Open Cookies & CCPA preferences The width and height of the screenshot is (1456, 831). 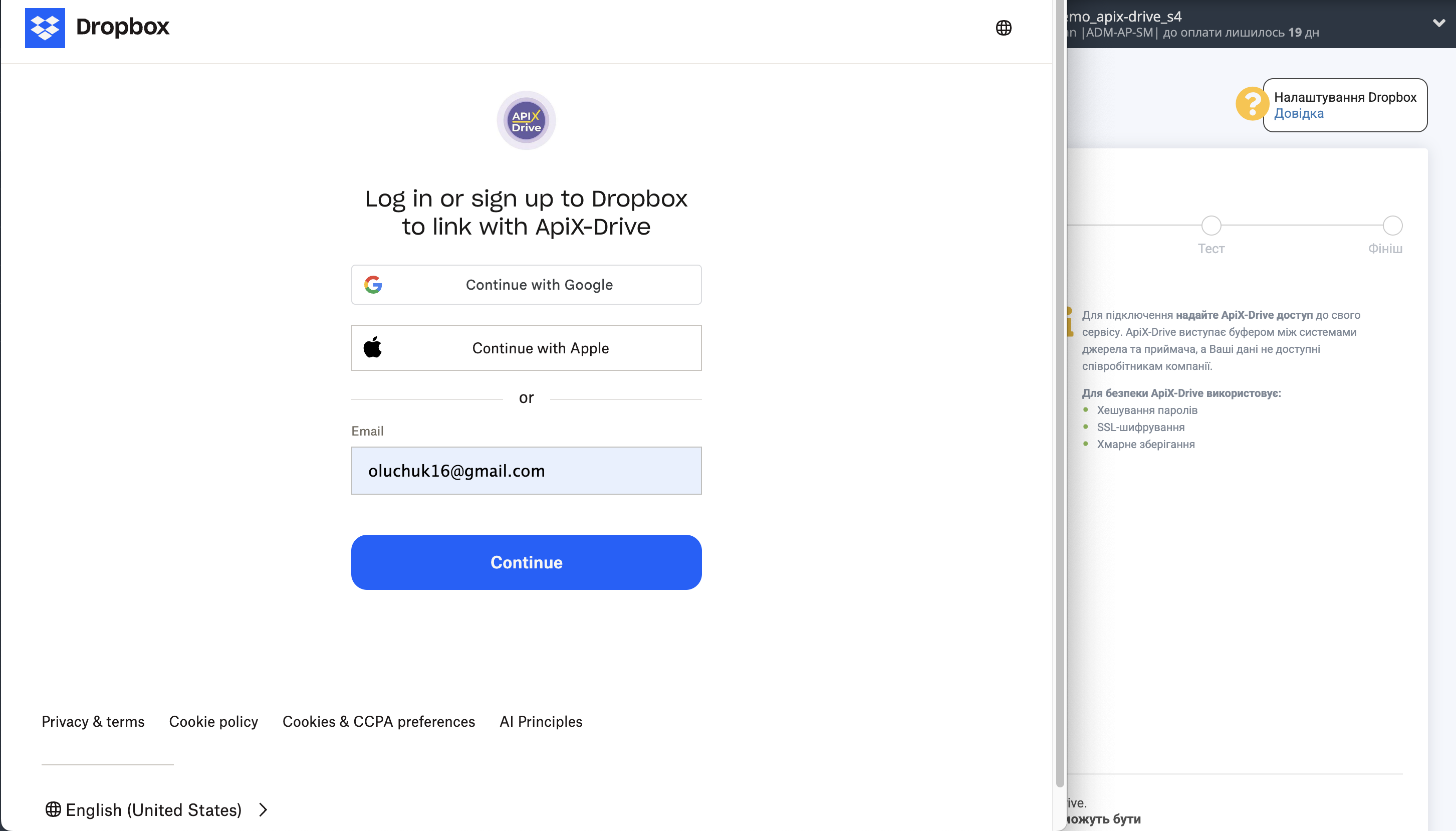pos(378,721)
